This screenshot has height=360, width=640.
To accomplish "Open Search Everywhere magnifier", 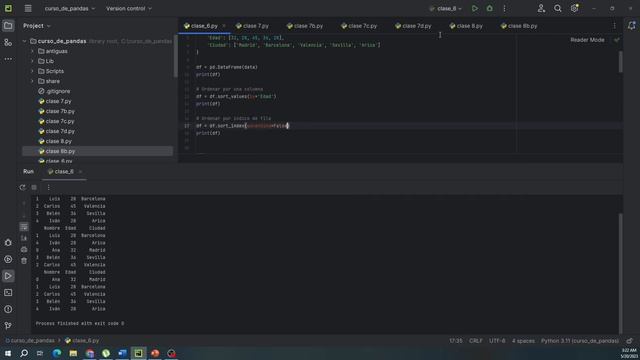I will 558,9.
